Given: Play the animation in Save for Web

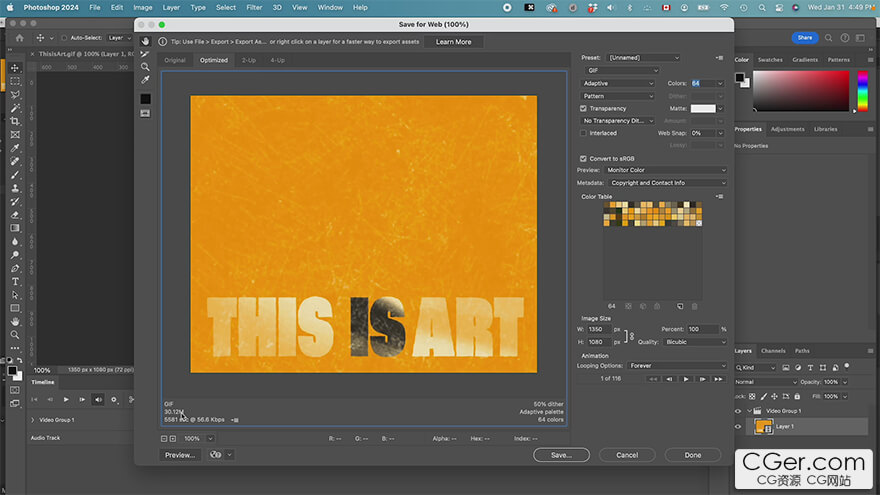Looking at the screenshot, I should coord(685,379).
